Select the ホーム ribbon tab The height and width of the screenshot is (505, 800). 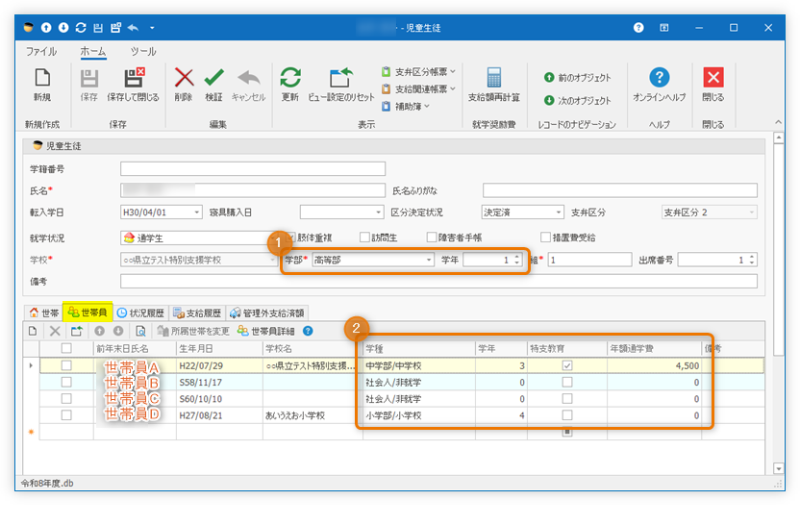coord(93,52)
